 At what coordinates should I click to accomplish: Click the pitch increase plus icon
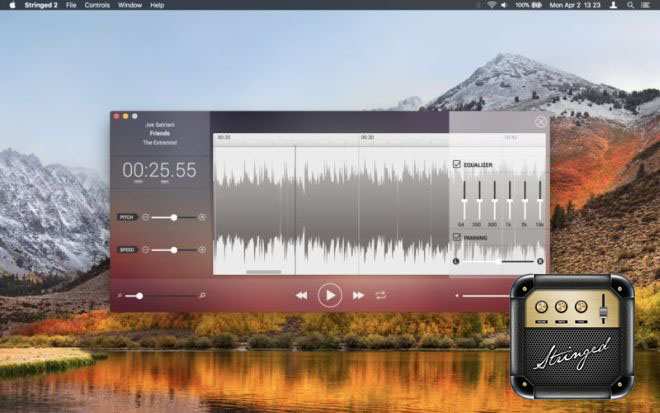tap(202, 217)
